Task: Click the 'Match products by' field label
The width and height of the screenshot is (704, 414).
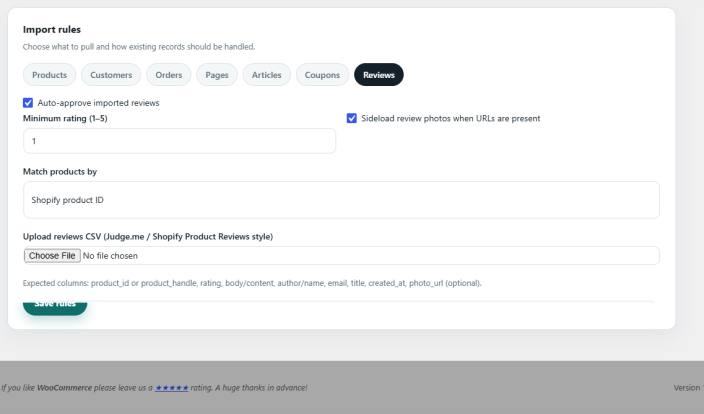Action: 60,172
